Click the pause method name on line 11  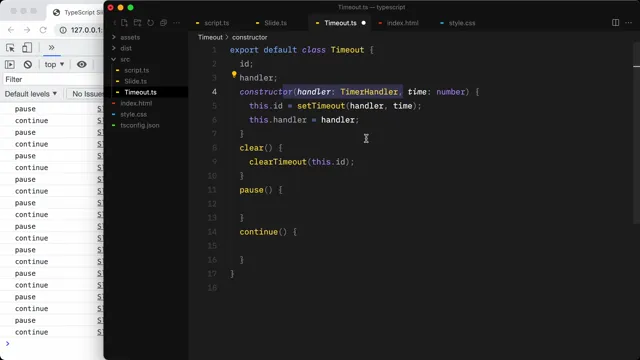coord(251,190)
